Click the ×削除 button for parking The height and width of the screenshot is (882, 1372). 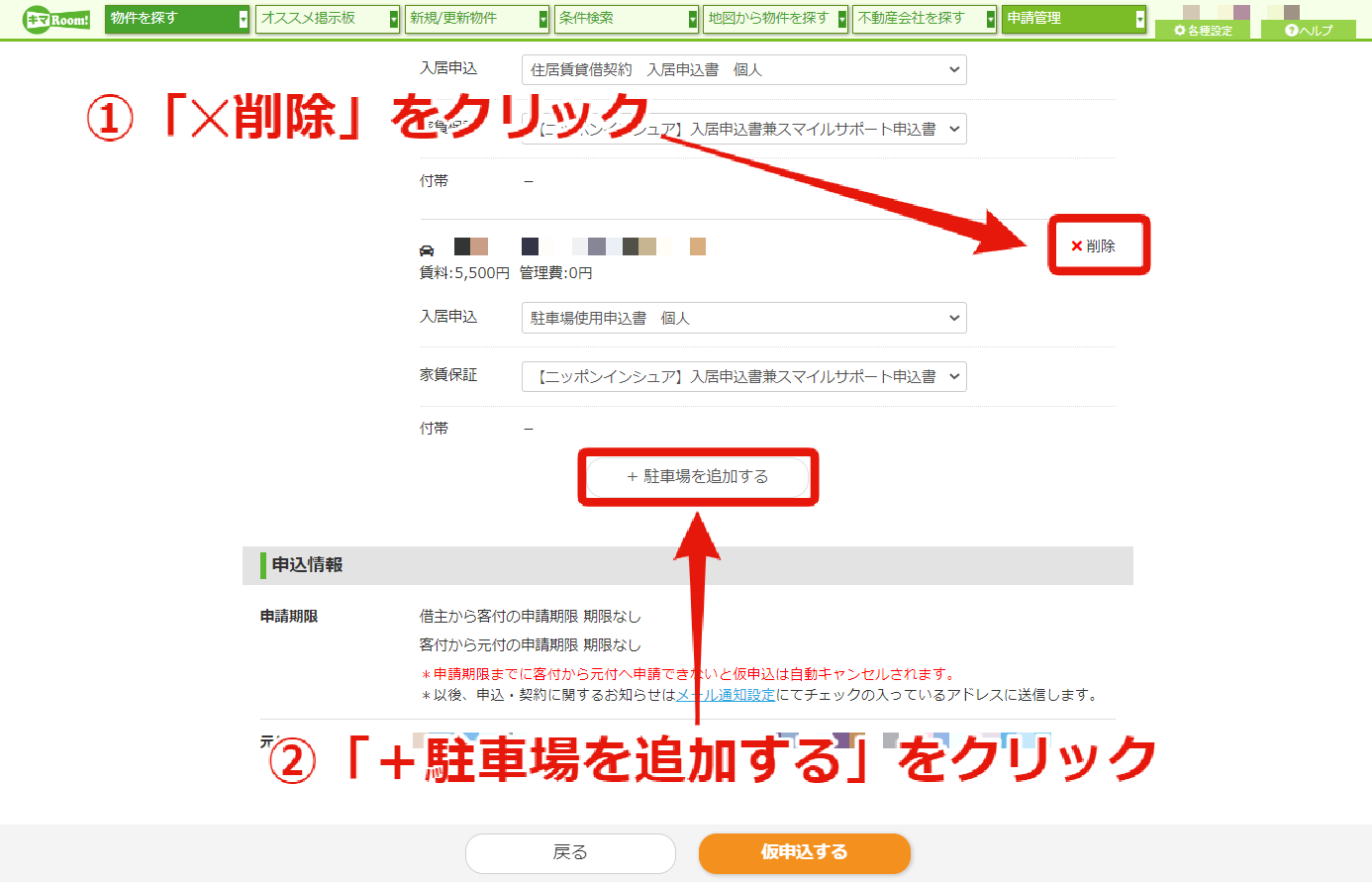tap(1094, 245)
